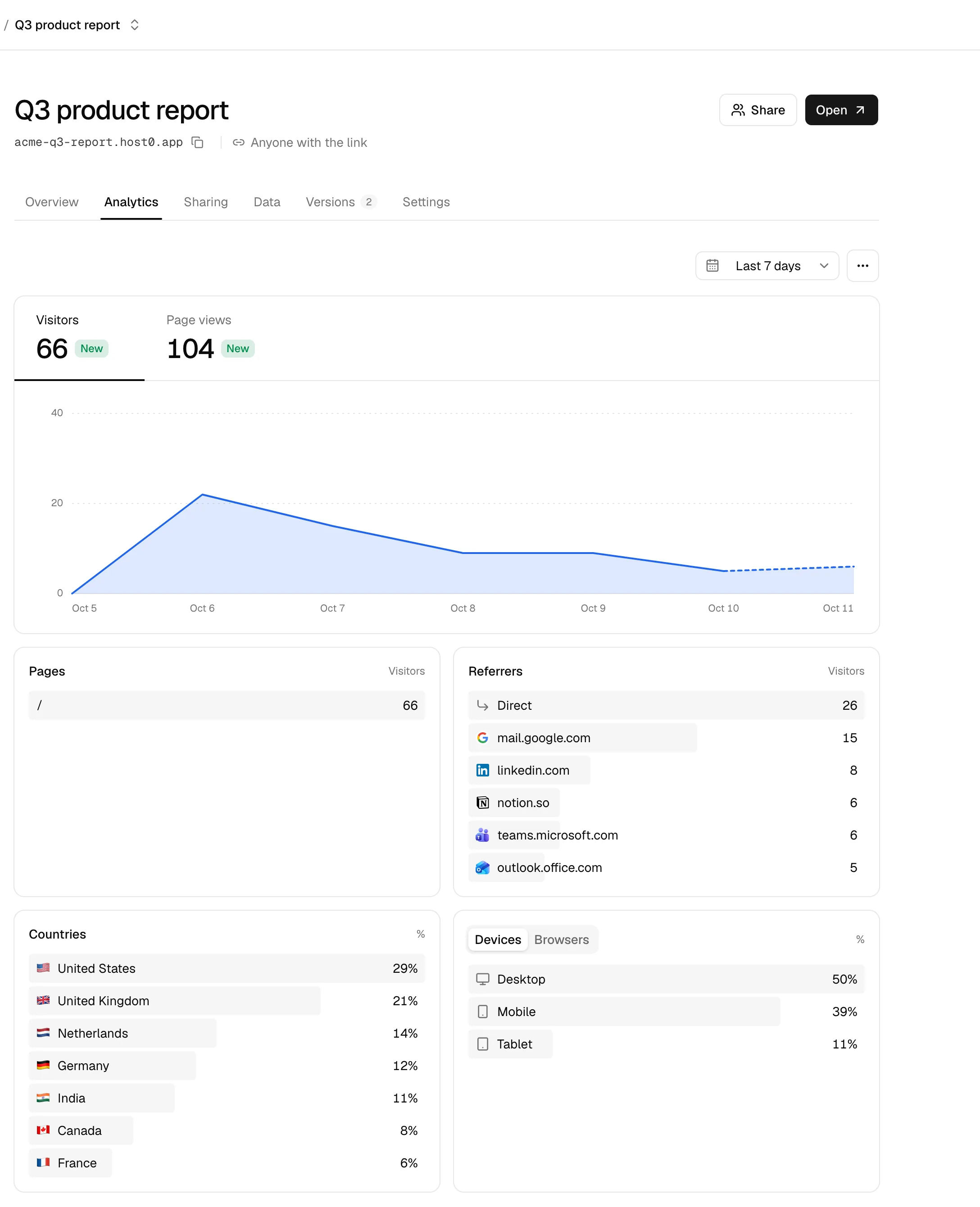Click the United States flag icon
This screenshot has height=1207, width=980.
click(43, 968)
